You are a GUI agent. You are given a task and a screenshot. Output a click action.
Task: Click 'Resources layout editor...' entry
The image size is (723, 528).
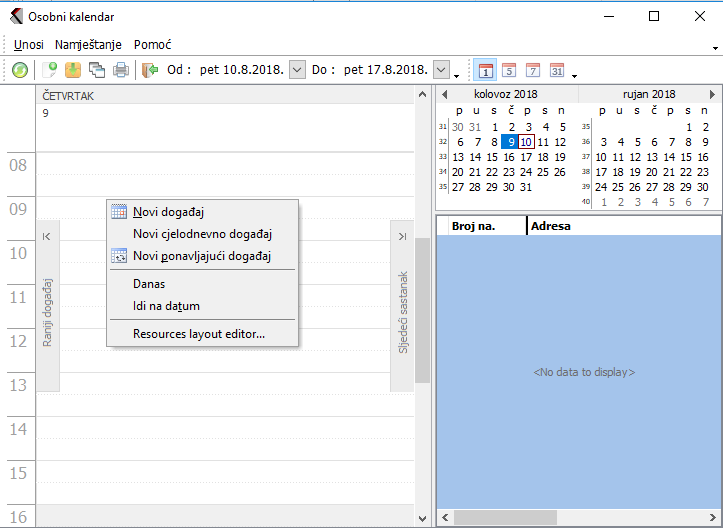pyautogui.click(x=199, y=333)
